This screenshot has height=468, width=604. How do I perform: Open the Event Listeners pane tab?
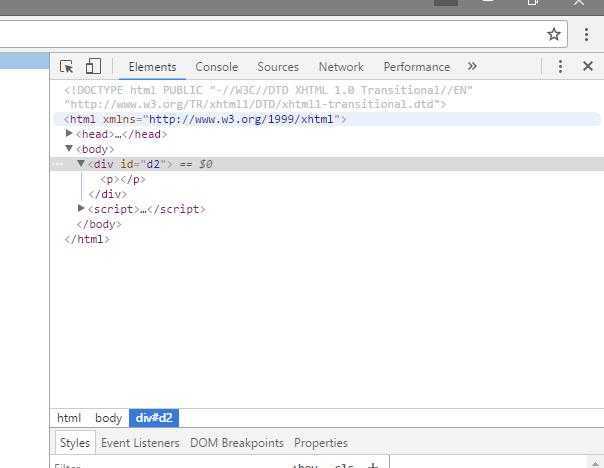[140, 443]
